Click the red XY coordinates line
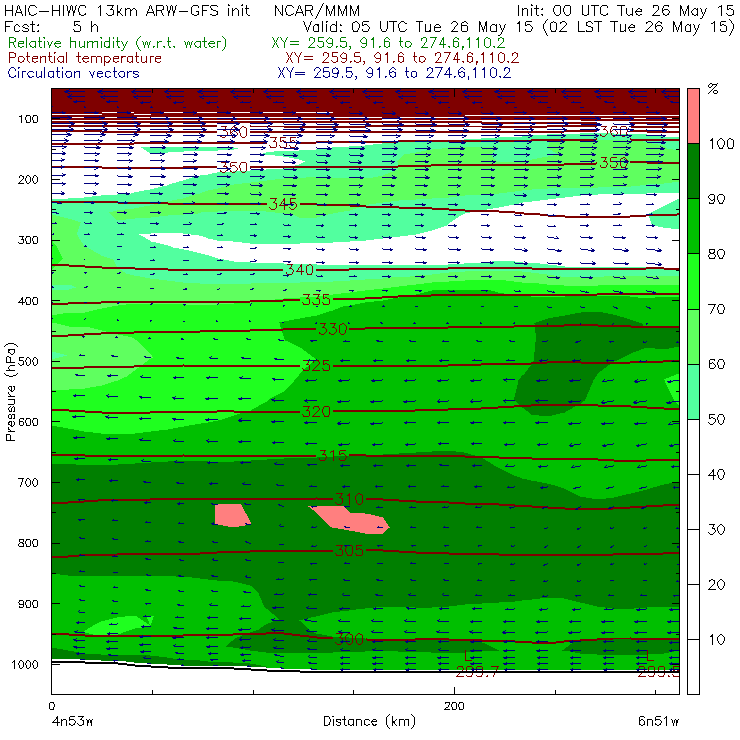Viewport: 740px width, 740px height. pyautogui.click(x=402, y=58)
